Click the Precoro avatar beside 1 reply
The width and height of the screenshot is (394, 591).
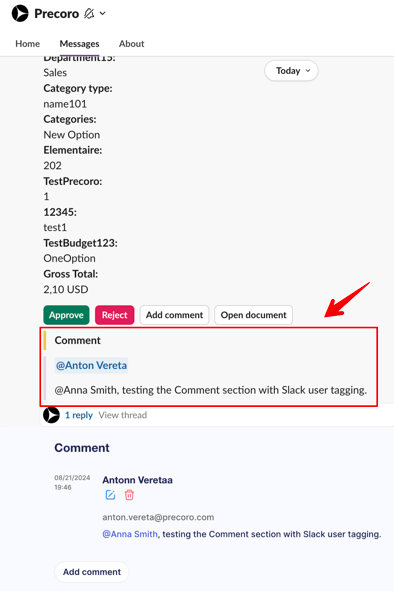pyautogui.click(x=51, y=415)
